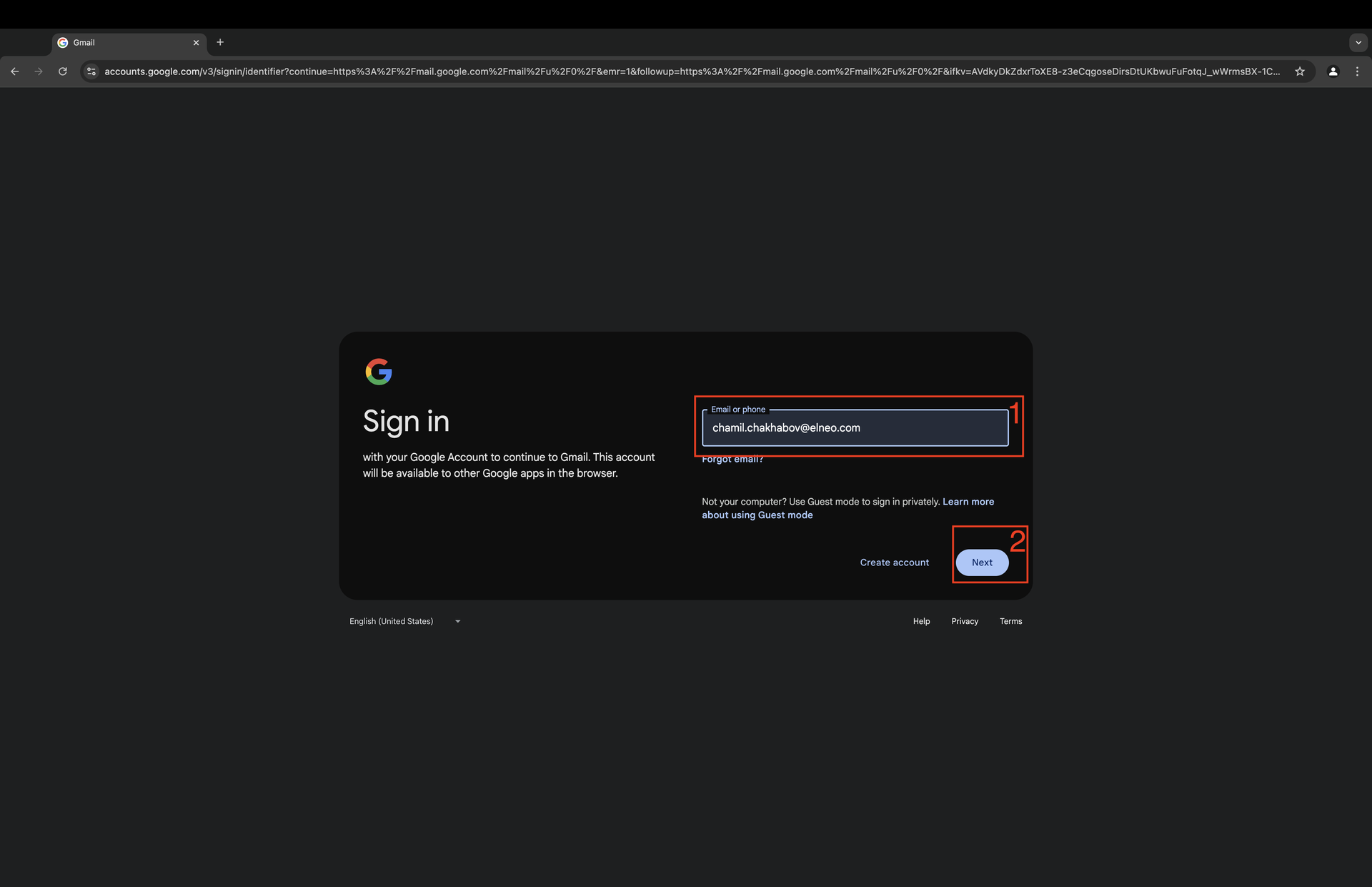The height and width of the screenshot is (887, 1372).
Task: Open Chrome three-dot menu
Action: pyautogui.click(x=1357, y=71)
